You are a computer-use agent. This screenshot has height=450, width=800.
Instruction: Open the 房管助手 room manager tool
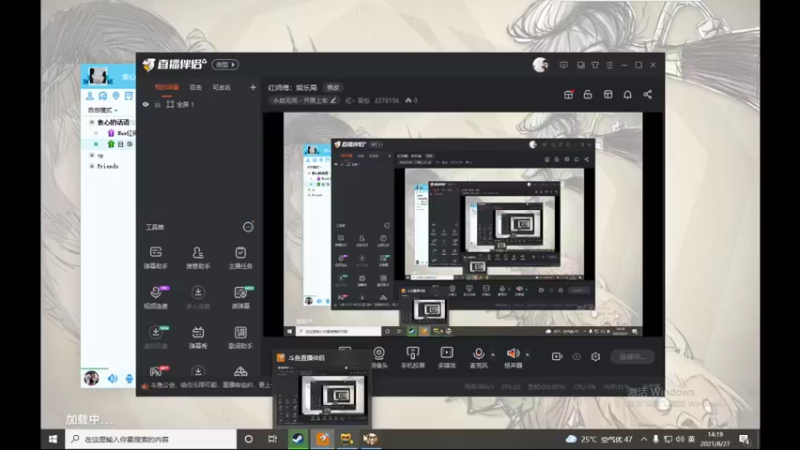pyautogui.click(x=198, y=257)
